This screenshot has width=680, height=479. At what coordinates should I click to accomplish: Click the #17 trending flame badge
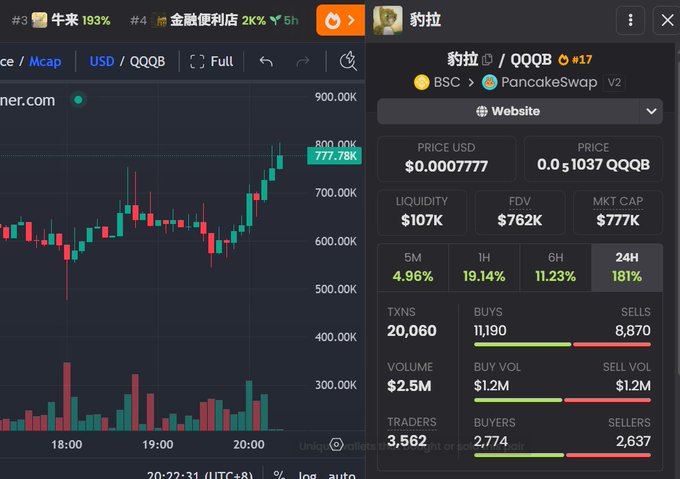pos(575,59)
